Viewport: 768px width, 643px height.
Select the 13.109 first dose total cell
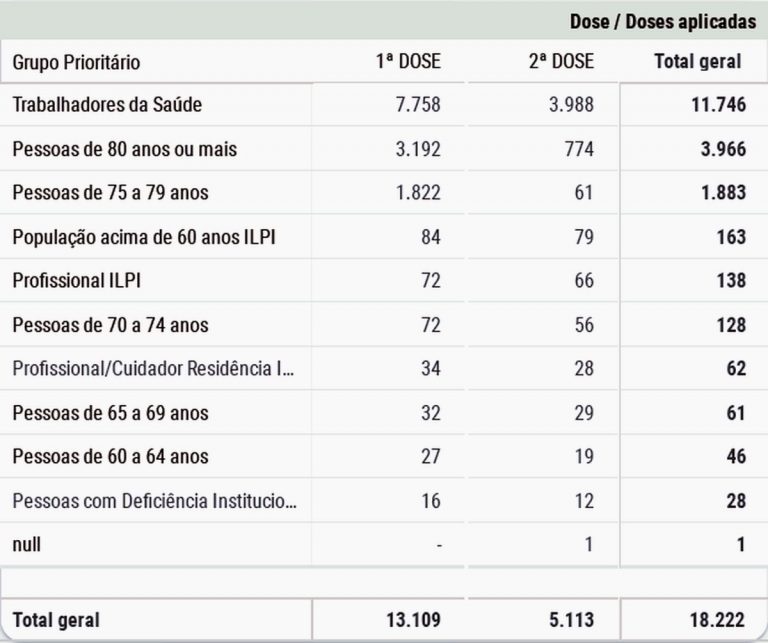(412, 621)
